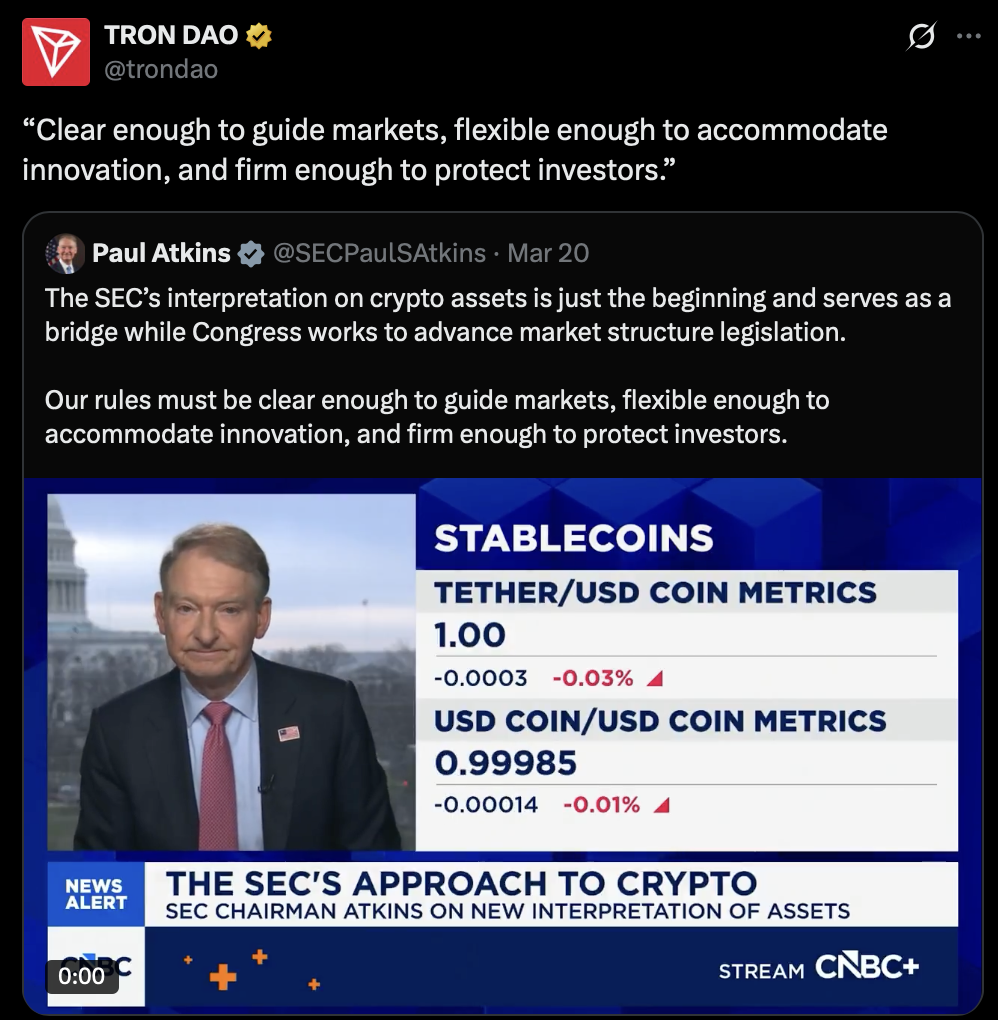Click the STABLECOINS heading in the video
The width and height of the screenshot is (998, 1020).
(573, 538)
